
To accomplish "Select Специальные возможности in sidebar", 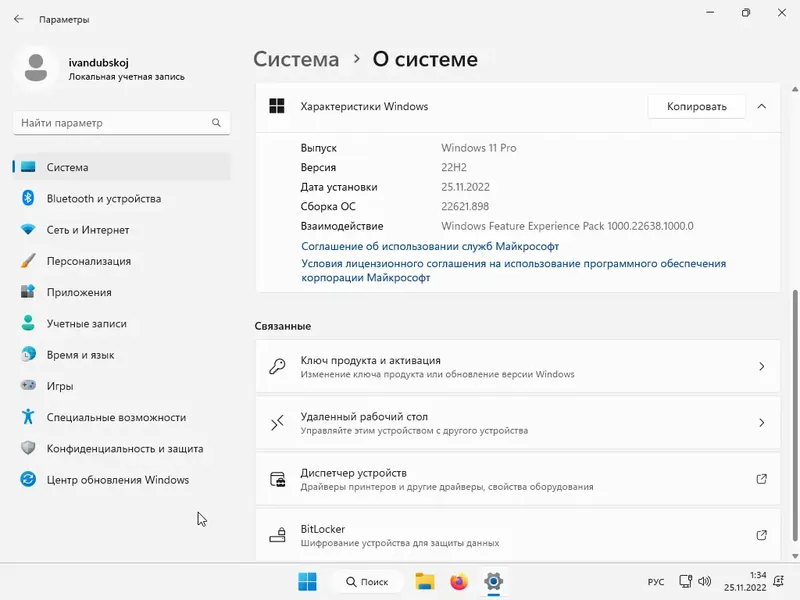I will click(116, 417).
